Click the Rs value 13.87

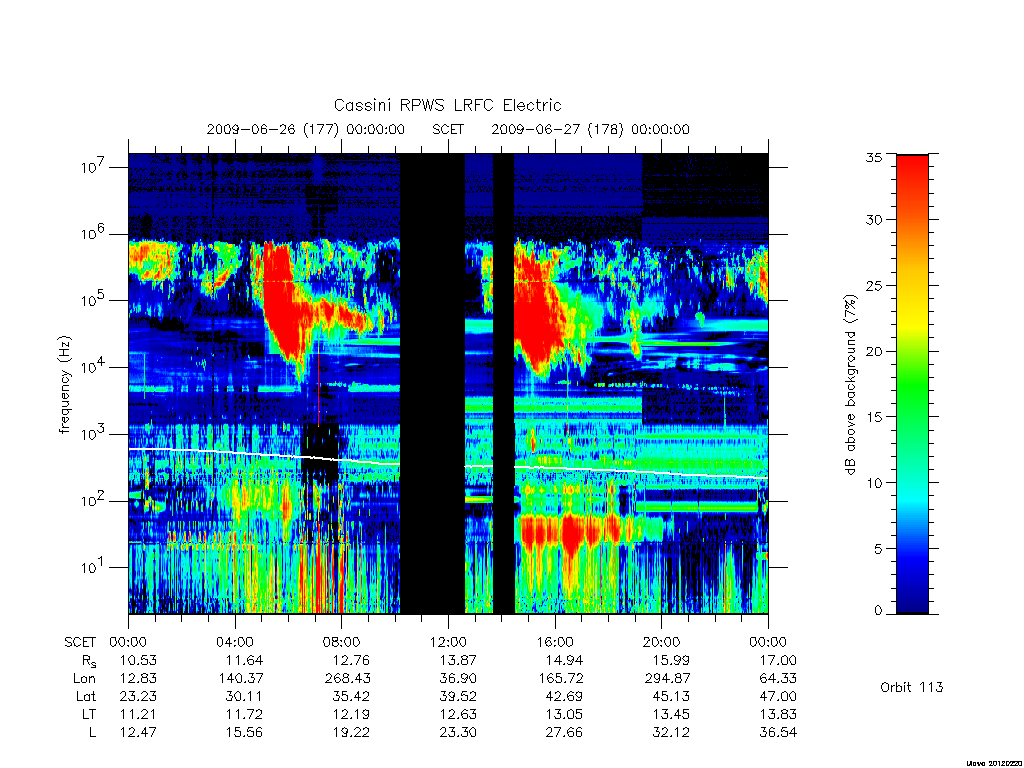point(458,660)
